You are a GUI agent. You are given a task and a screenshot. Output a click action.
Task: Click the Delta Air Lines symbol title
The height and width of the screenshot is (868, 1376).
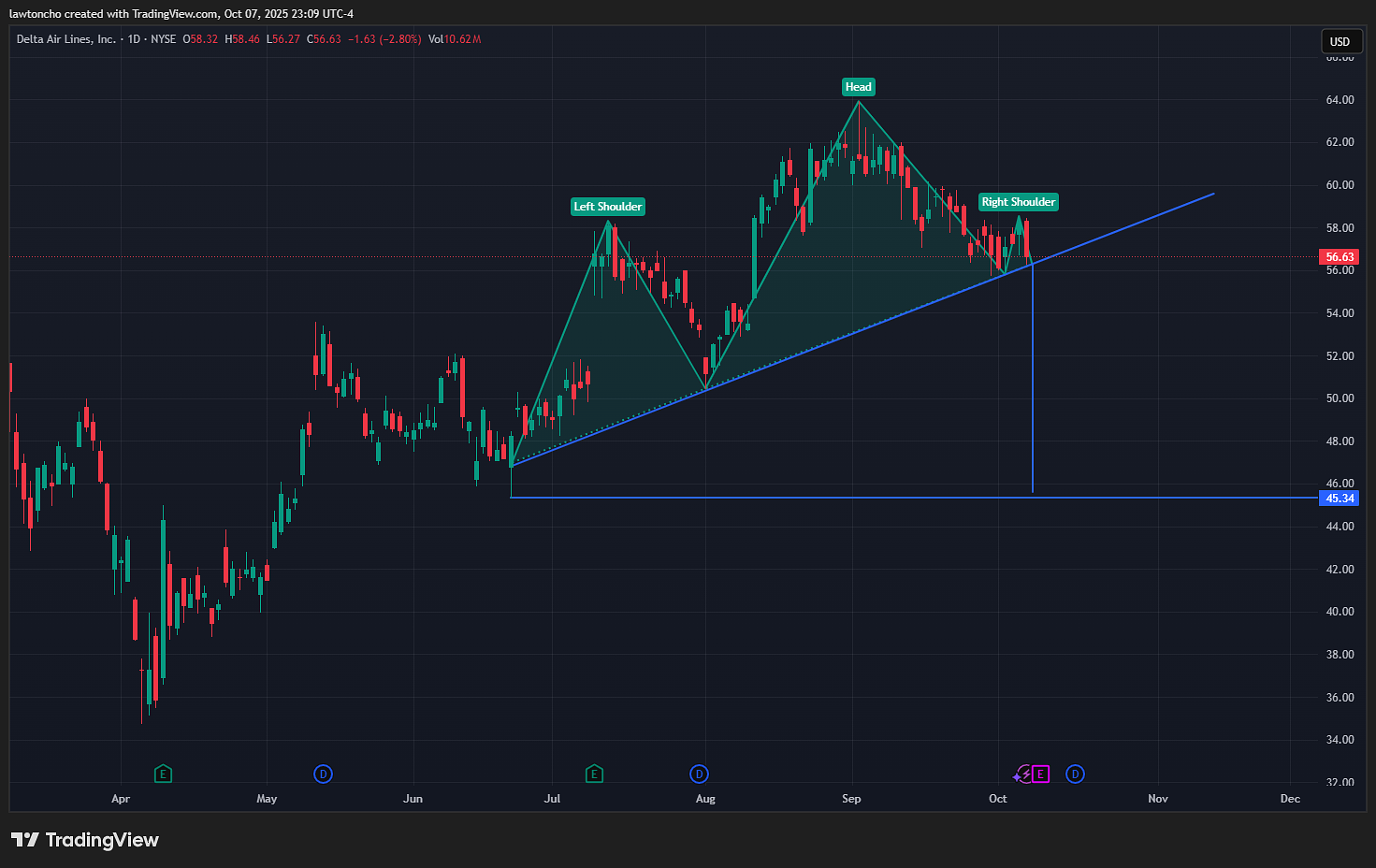[x=65, y=39]
